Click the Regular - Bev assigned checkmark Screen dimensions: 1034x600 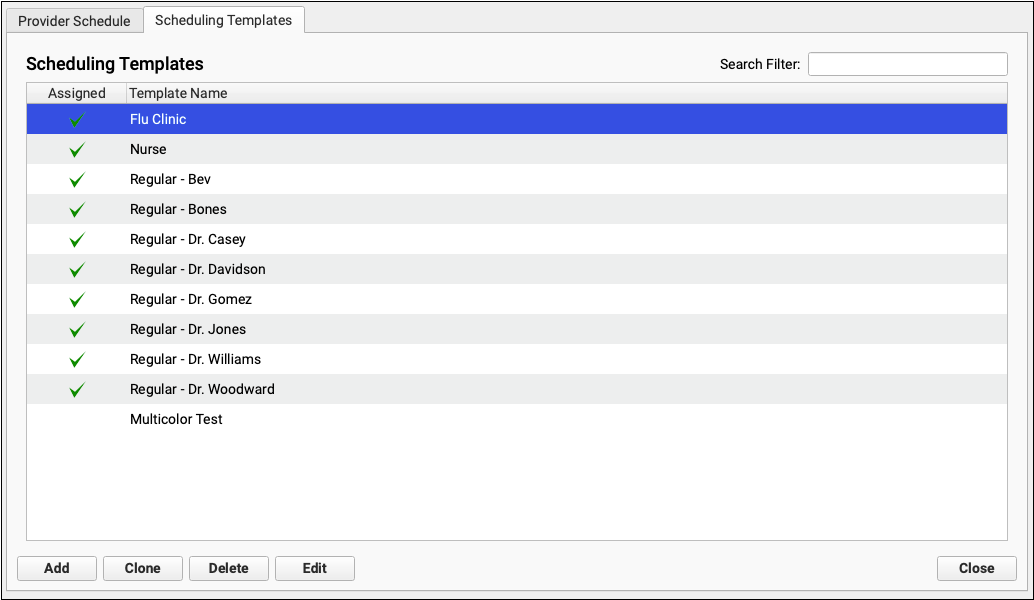click(77, 180)
